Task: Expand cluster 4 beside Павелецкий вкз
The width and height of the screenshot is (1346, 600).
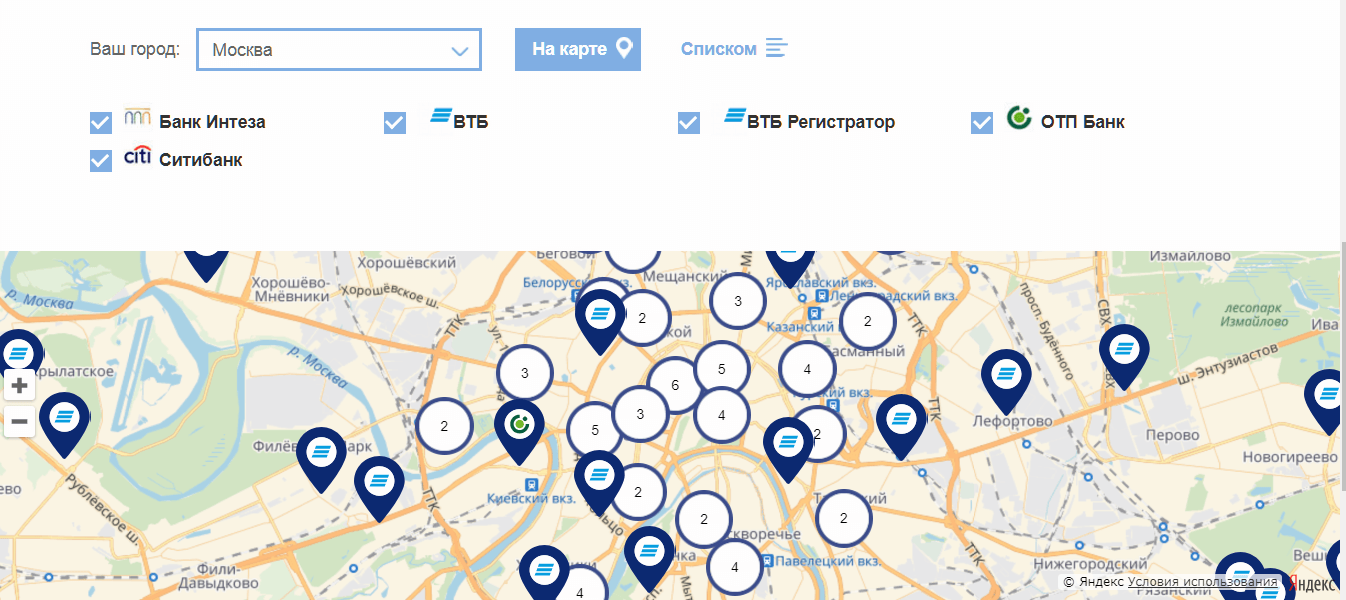Action: 735,567
